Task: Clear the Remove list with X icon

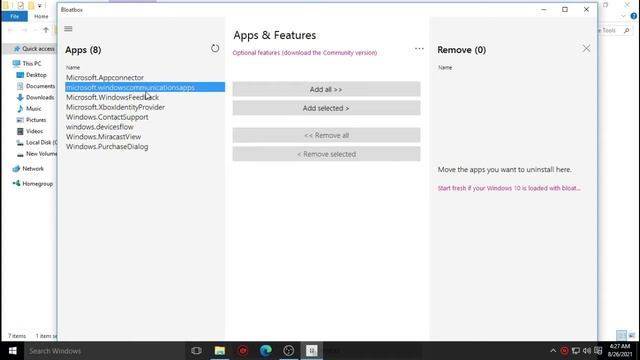Action: pos(586,49)
